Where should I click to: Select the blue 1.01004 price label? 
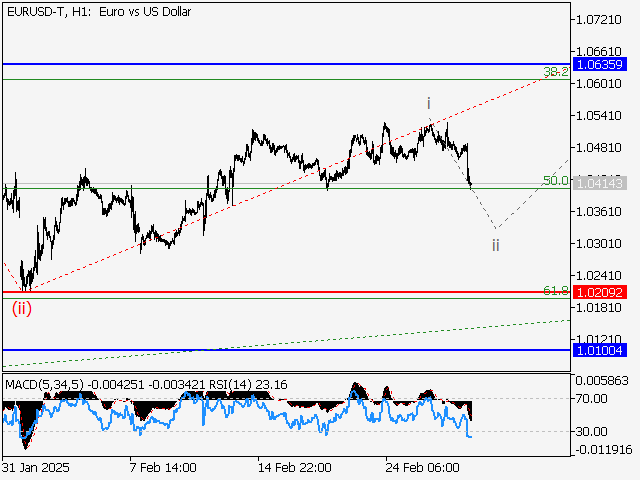pyautogui.click(x=598, y=350)
